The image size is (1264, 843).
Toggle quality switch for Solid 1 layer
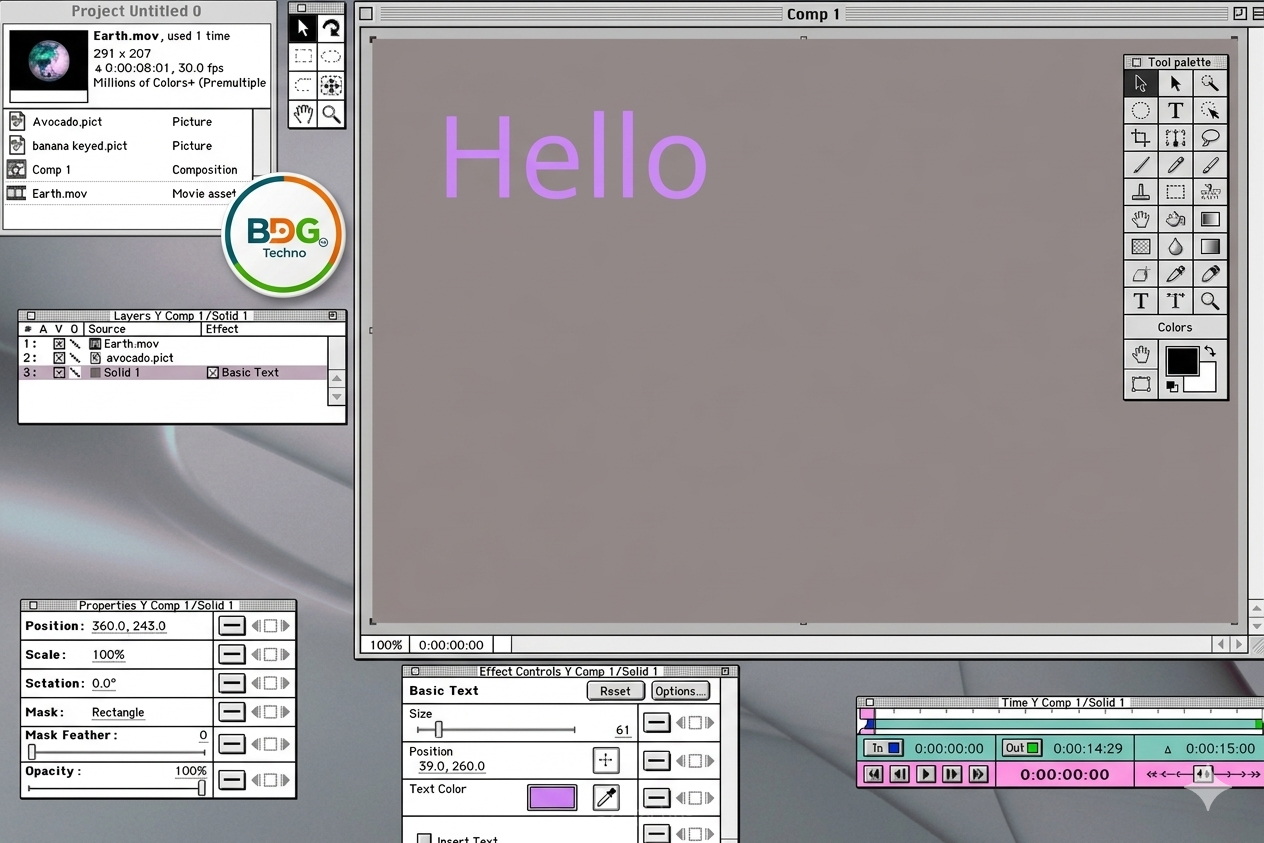(x=75, y=373)
